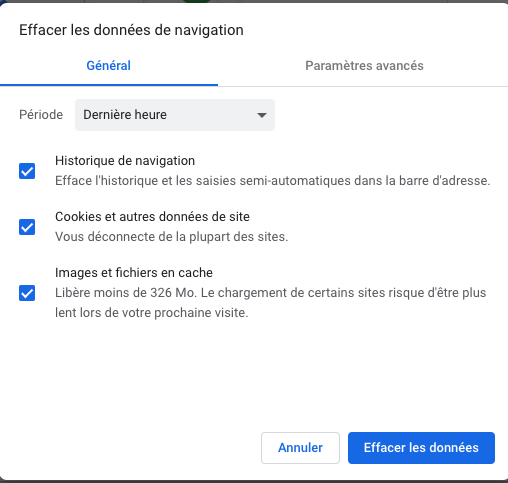Screen dimensions: 508x483
Task: Click the Cookies et autres données de site label
Action: pos(152,217)
